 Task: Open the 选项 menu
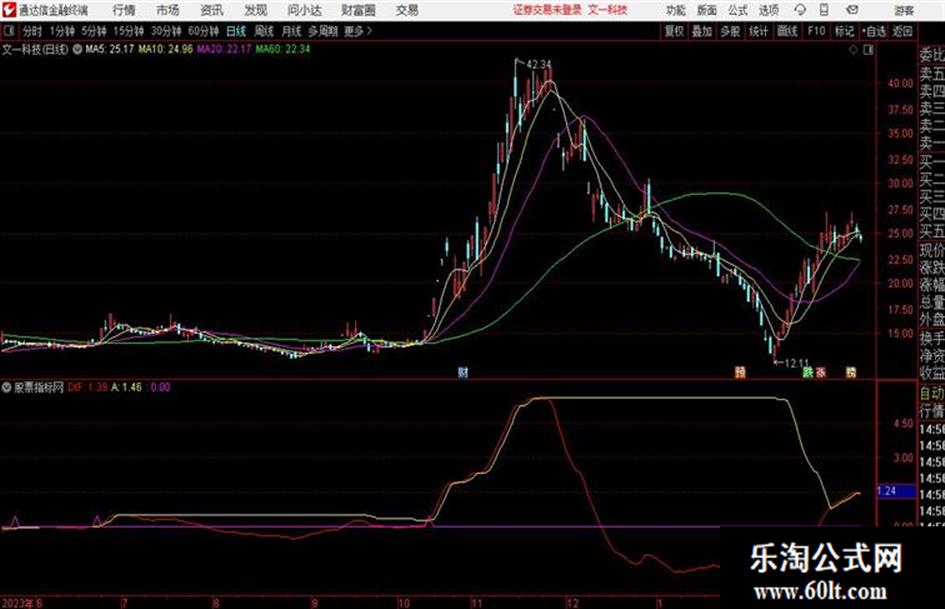pos(769,10)
